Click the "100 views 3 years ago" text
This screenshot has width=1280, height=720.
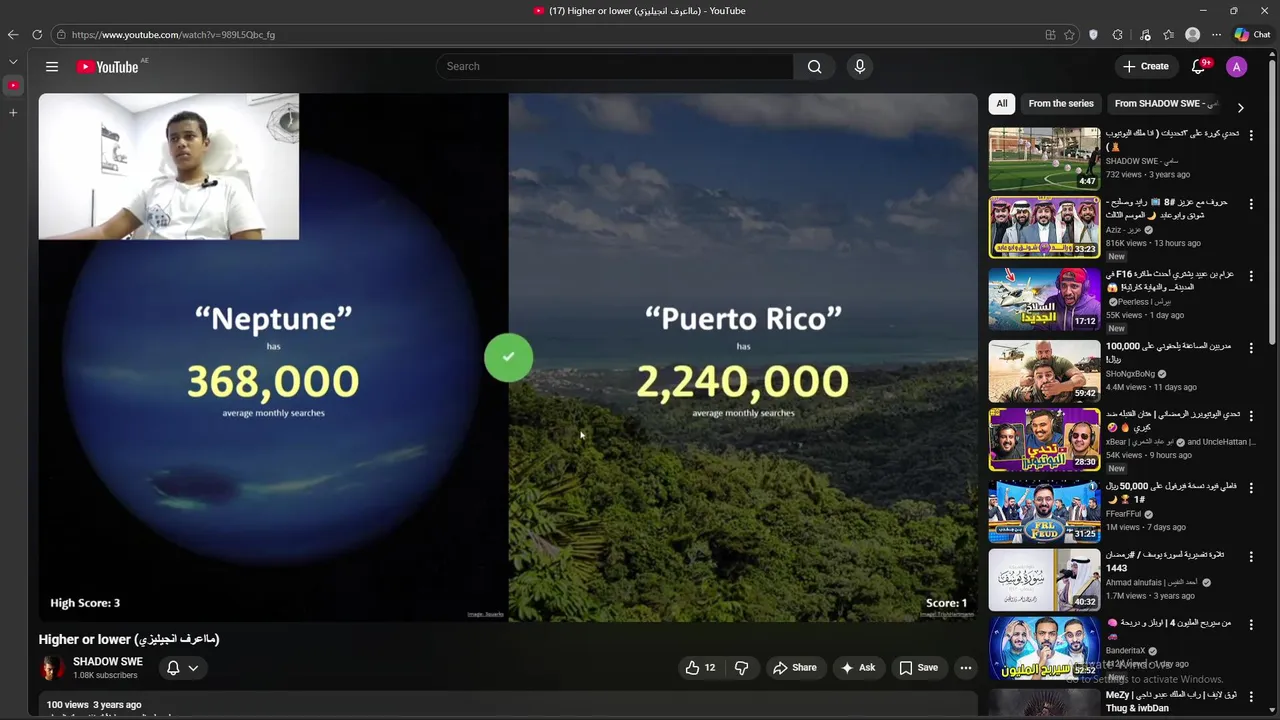coord(94,705)
